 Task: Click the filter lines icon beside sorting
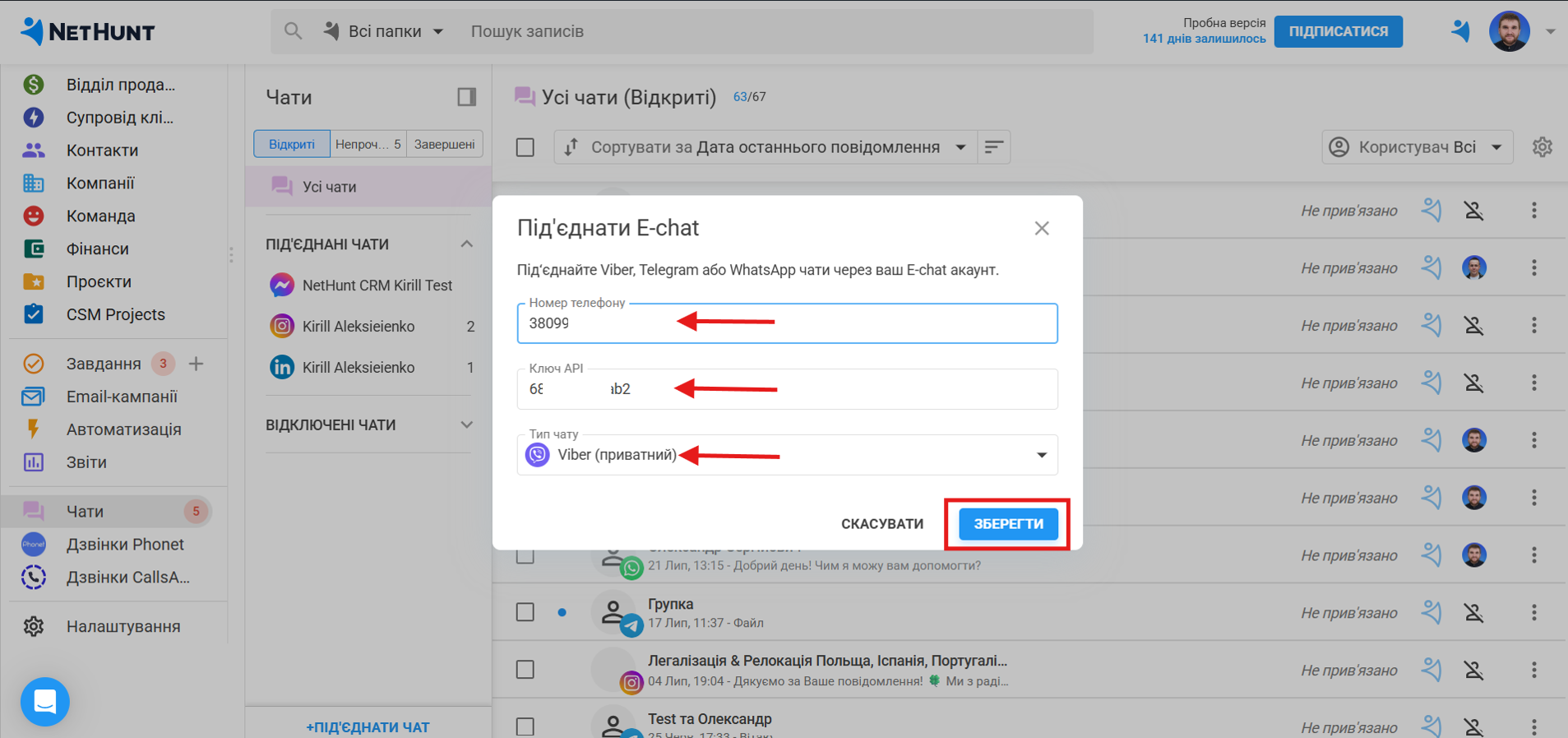993,147
